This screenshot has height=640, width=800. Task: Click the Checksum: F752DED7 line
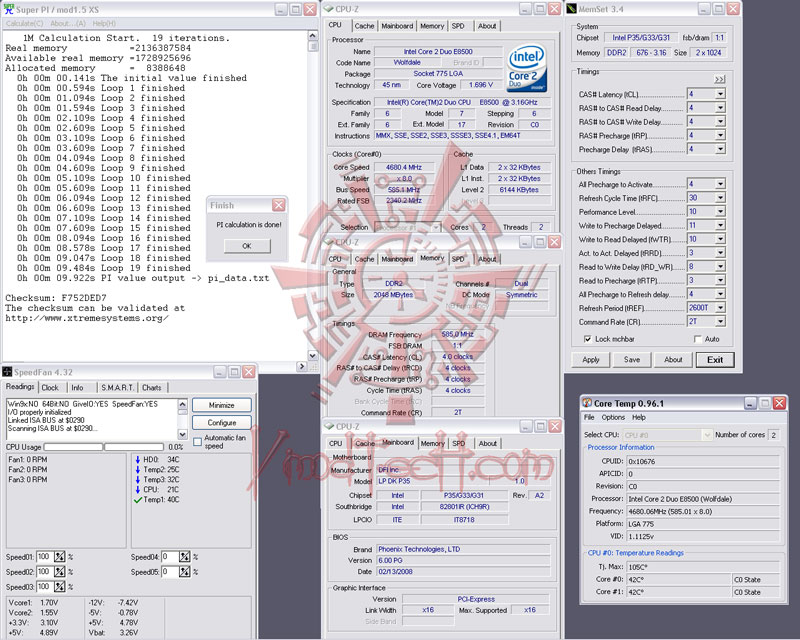pos(56,298)
